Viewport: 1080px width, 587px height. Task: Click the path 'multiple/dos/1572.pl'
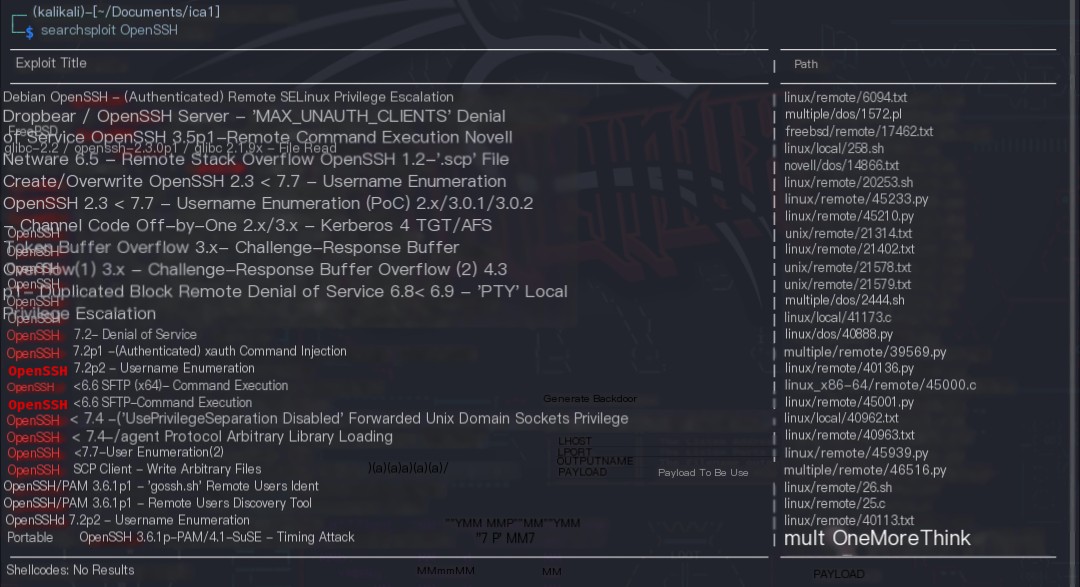click(x=843, y=114)
